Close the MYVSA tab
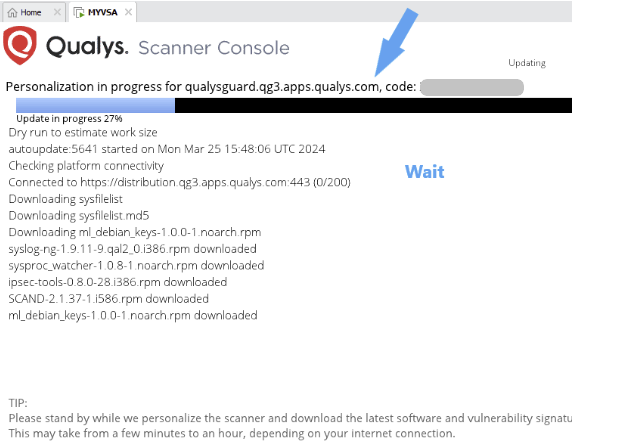 click(128, 12)
